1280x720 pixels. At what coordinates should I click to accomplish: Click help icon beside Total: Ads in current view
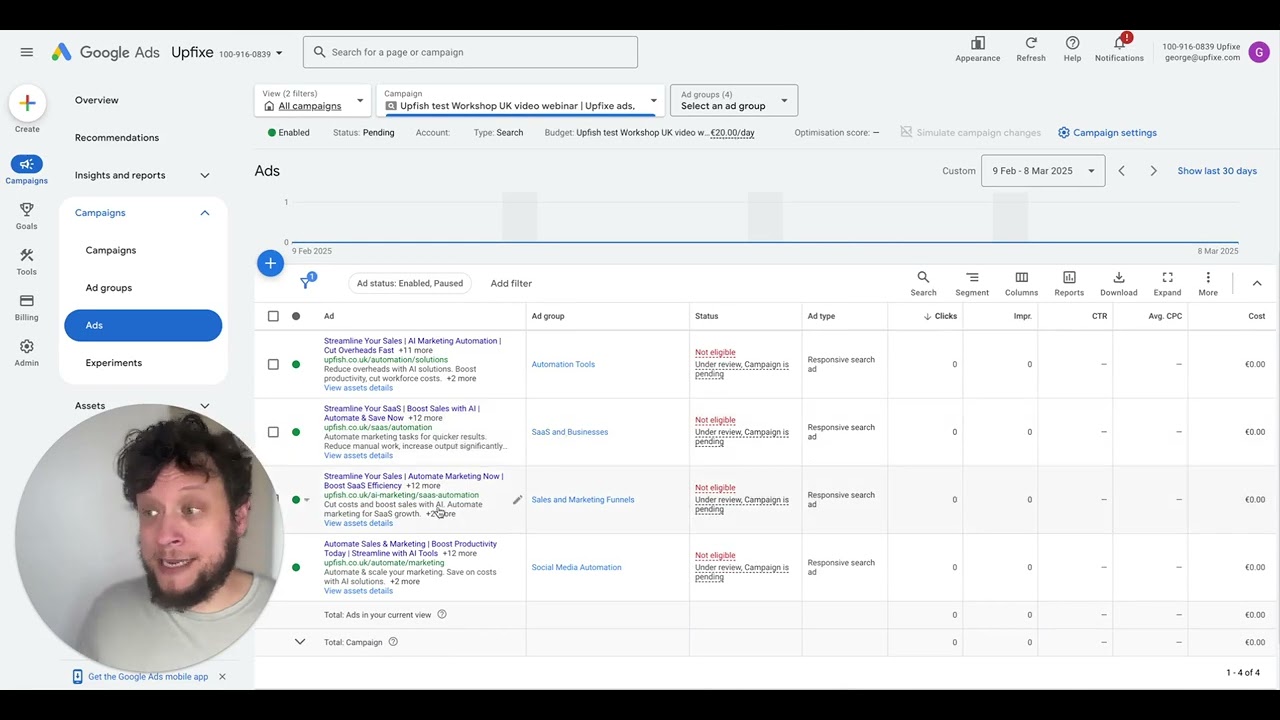442,615
